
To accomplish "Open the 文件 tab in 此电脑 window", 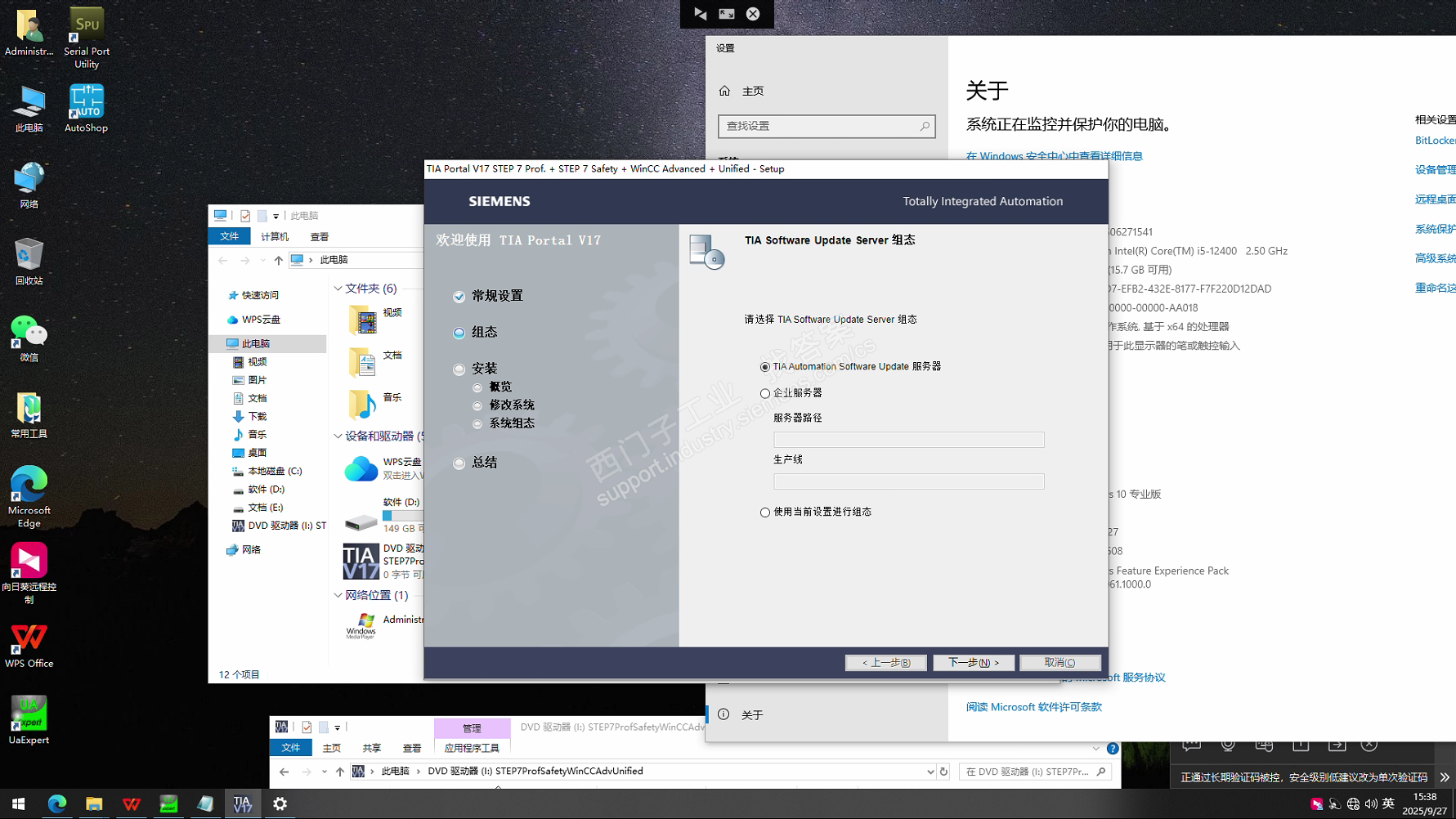I will (229, 237).
